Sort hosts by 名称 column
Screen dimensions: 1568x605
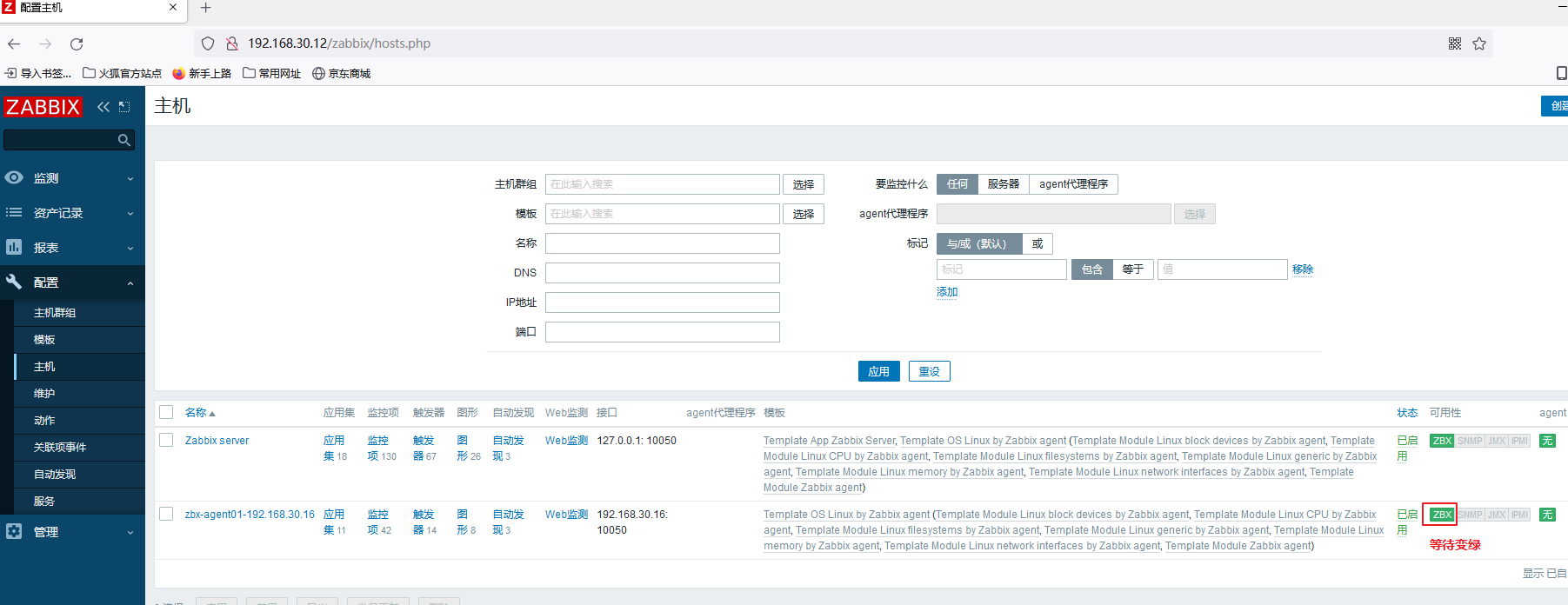[199, 412]
